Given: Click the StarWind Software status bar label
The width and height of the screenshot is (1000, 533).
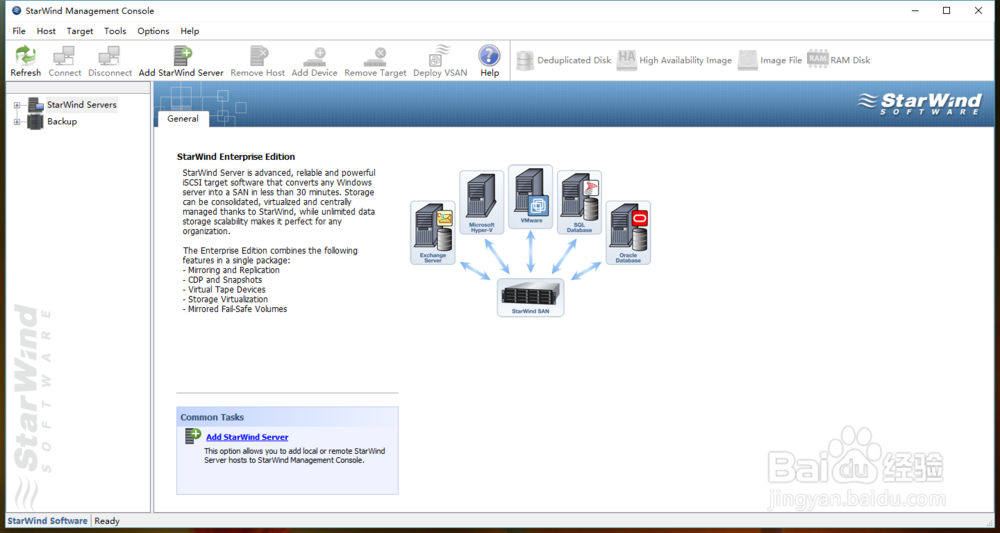Looking at the screenshot, I should click(47, 521).
